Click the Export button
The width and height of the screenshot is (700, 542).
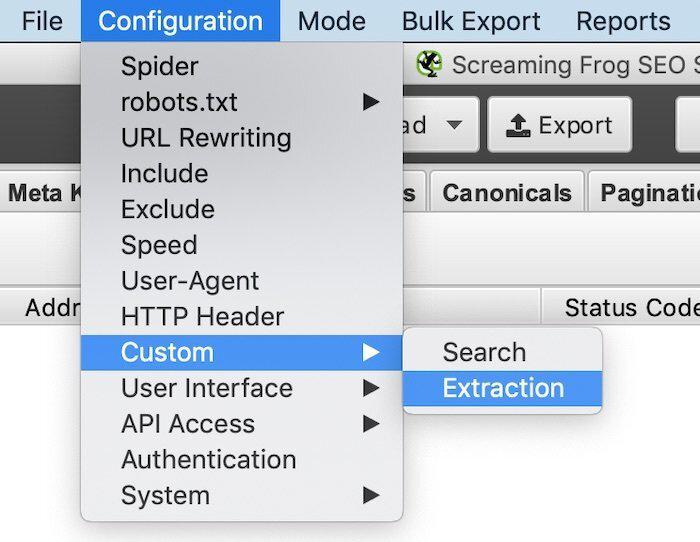(x=559, y=125)
